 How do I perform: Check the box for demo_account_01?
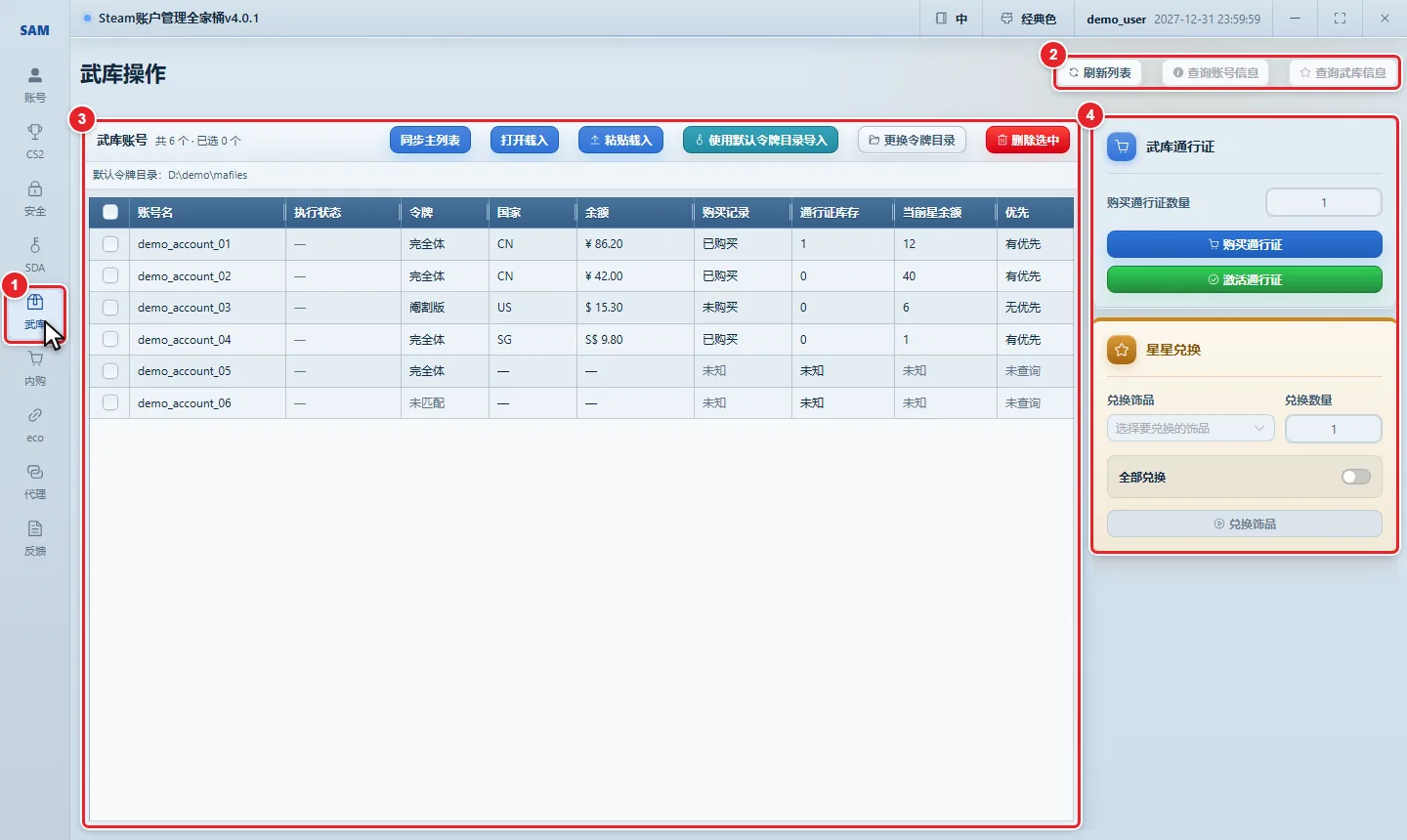pos(110,244)
